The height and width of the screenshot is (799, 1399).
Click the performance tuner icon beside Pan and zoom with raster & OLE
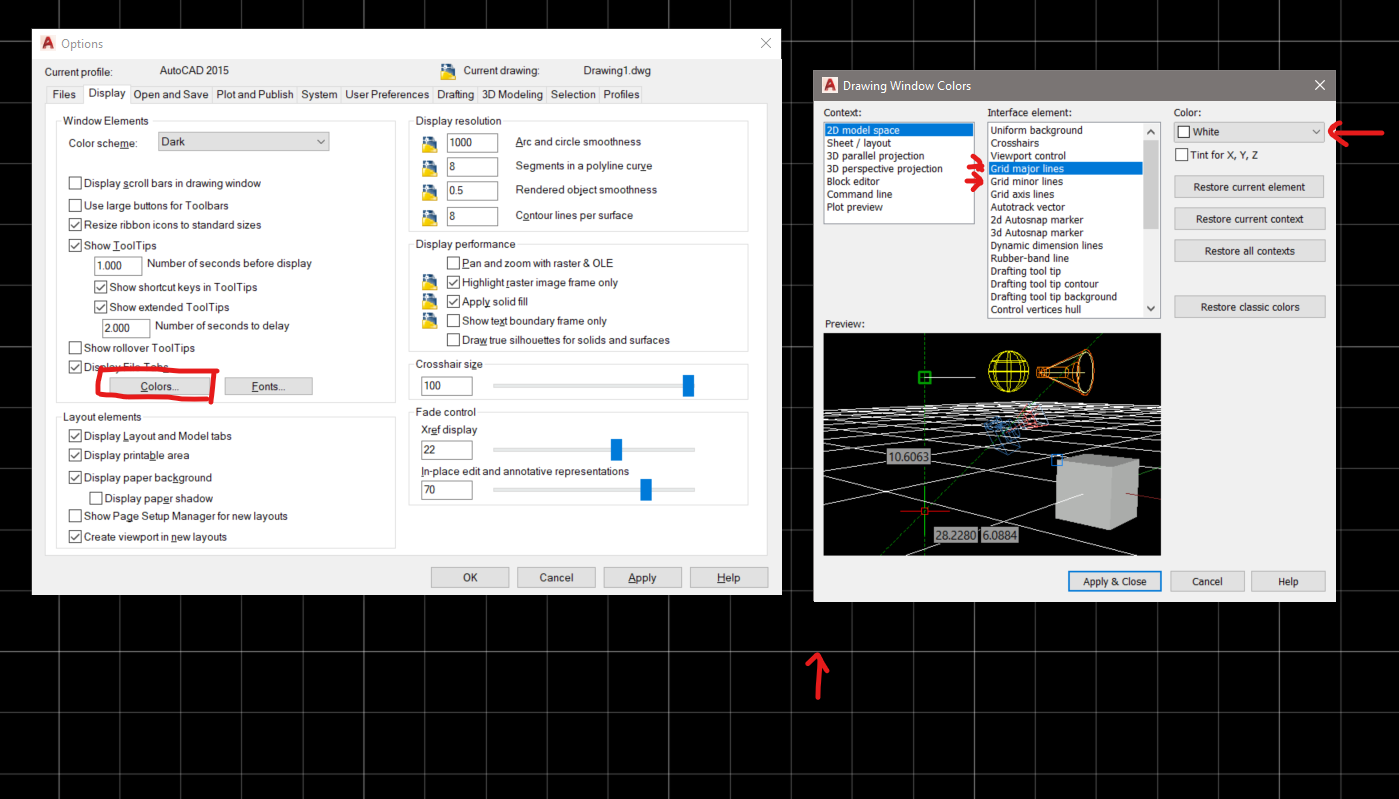coord(432,262)
